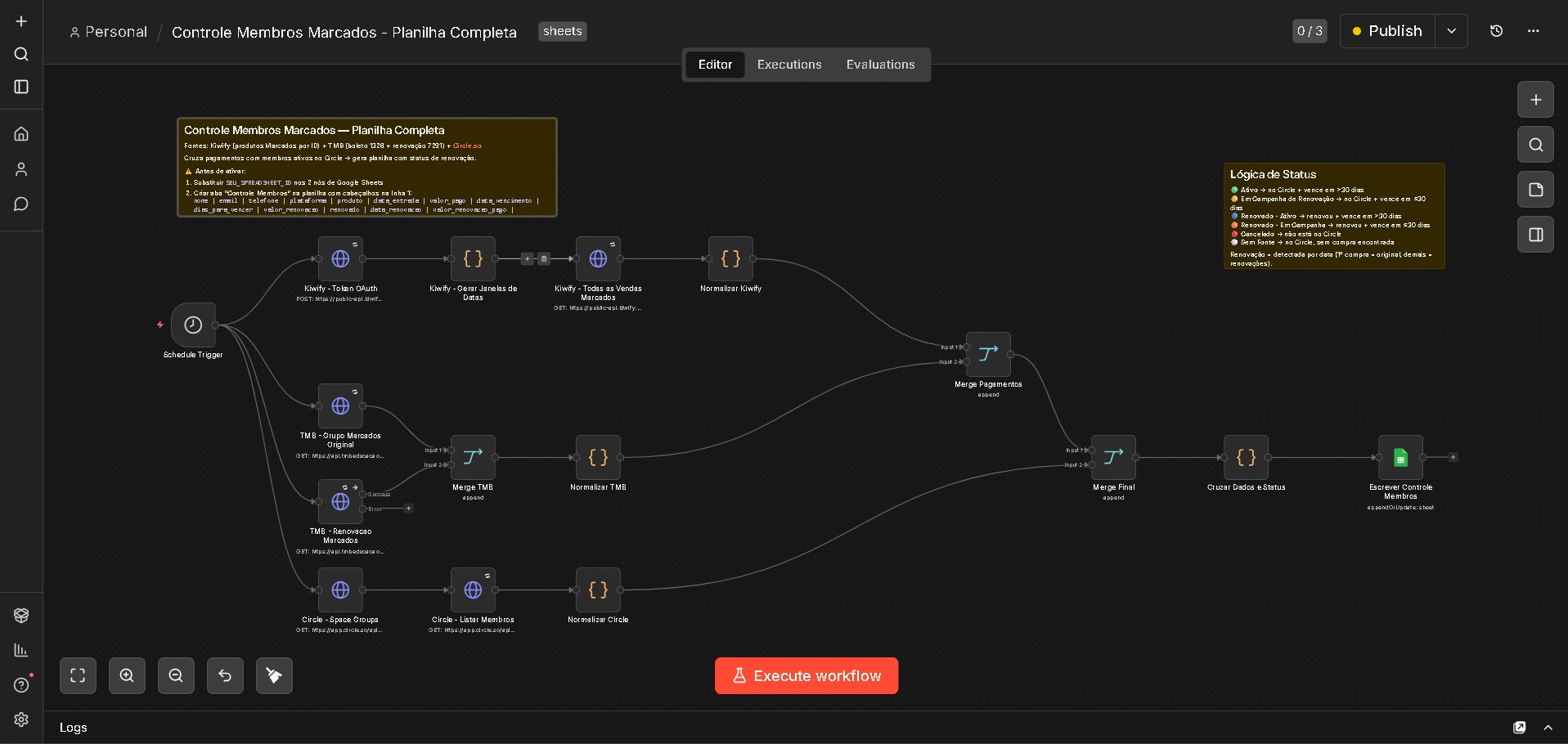Click the Publish button

coord(1387,31)
